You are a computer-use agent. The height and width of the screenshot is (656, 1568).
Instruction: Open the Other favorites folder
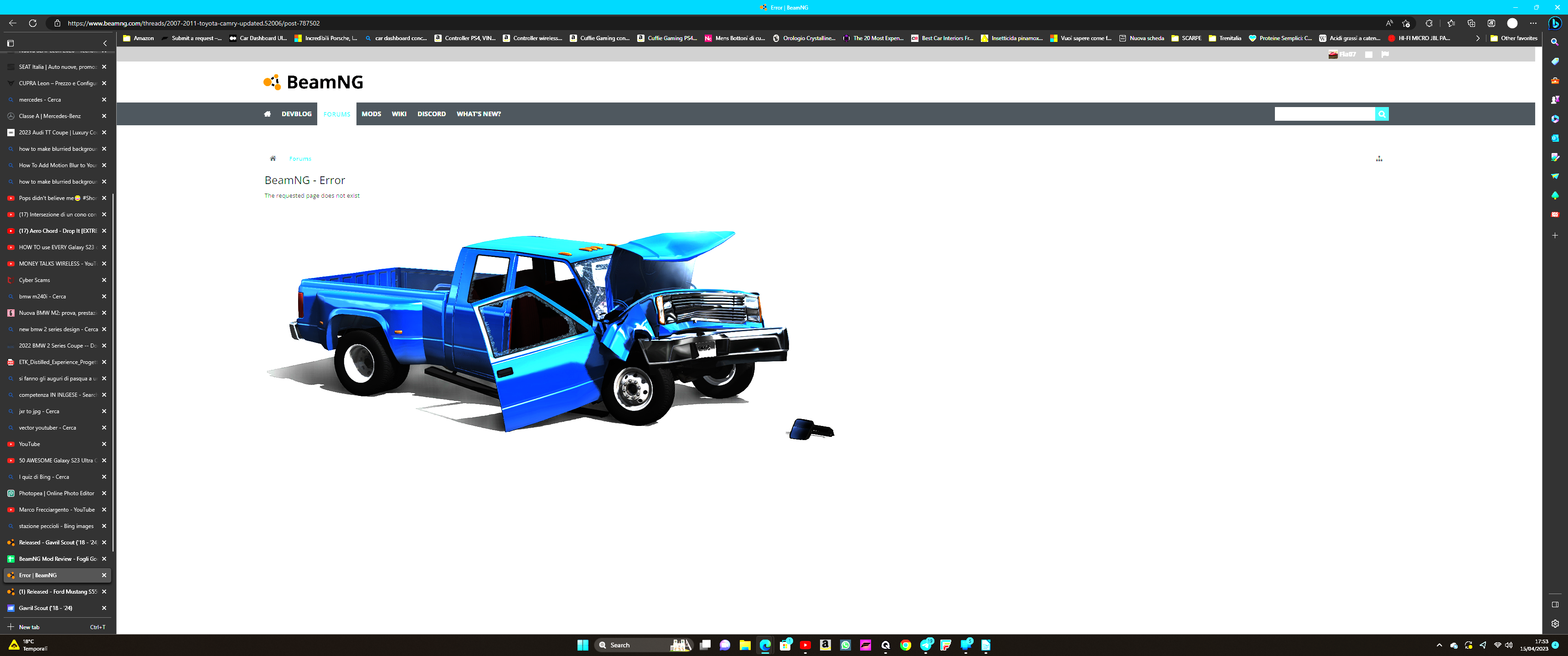pyautogui.click(x=1513, y=38)
